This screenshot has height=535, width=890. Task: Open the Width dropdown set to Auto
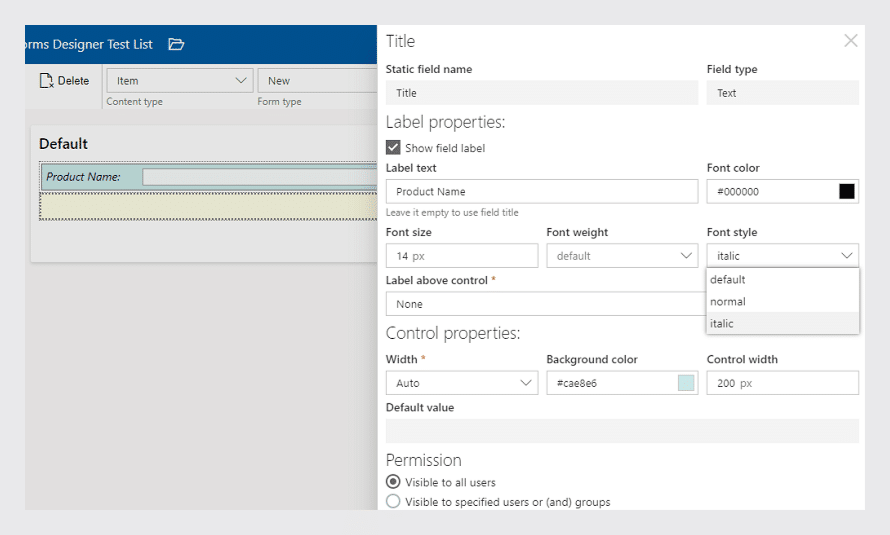pos(461,383)
